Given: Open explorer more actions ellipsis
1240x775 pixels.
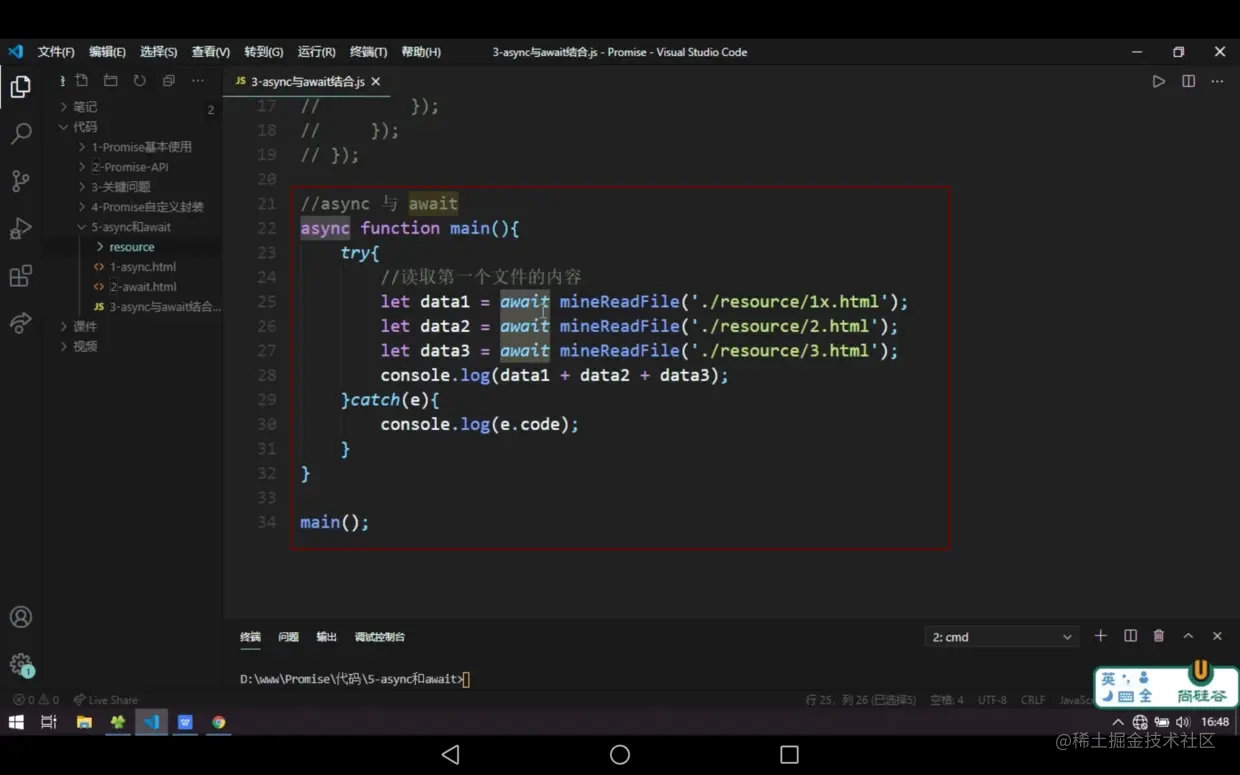Looking at the screenshot, I should point(198,81).
